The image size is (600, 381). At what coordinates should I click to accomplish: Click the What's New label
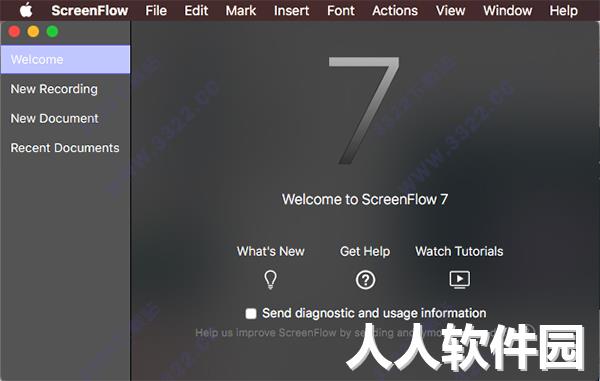(271, 251)
